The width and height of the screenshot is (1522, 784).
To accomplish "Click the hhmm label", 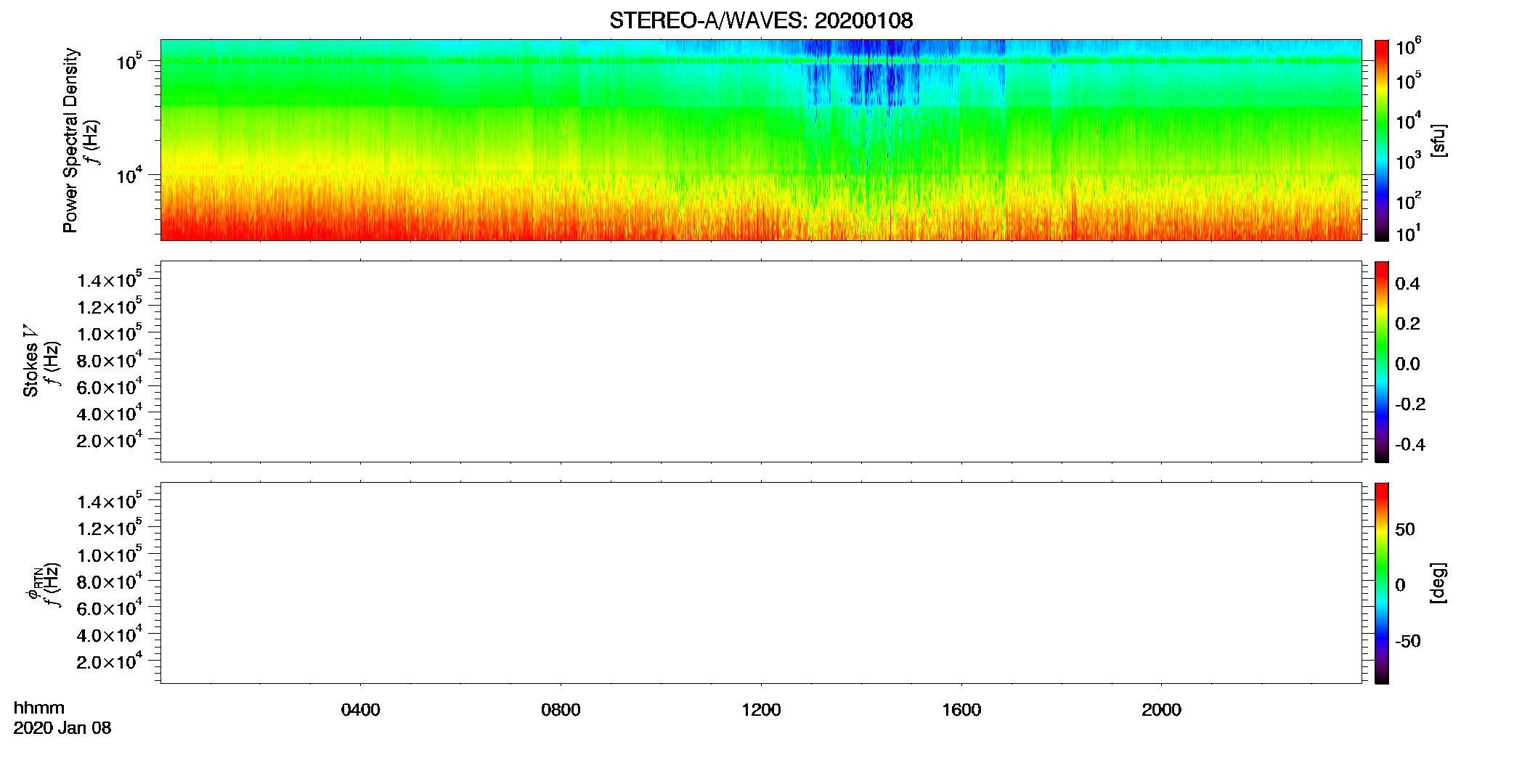I will [x=39, y=708].
